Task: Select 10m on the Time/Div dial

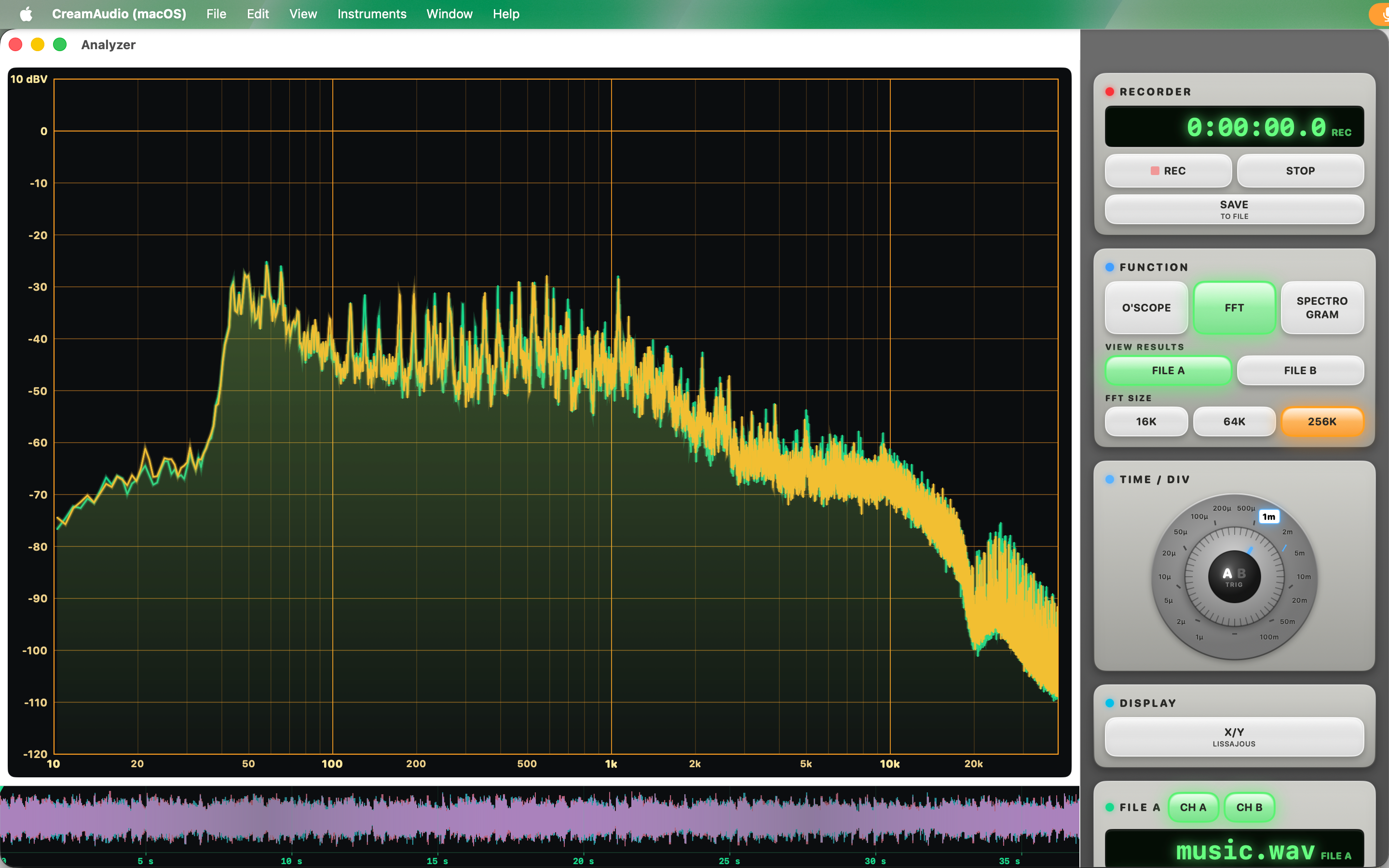Action: click(x=1304, y=577)
